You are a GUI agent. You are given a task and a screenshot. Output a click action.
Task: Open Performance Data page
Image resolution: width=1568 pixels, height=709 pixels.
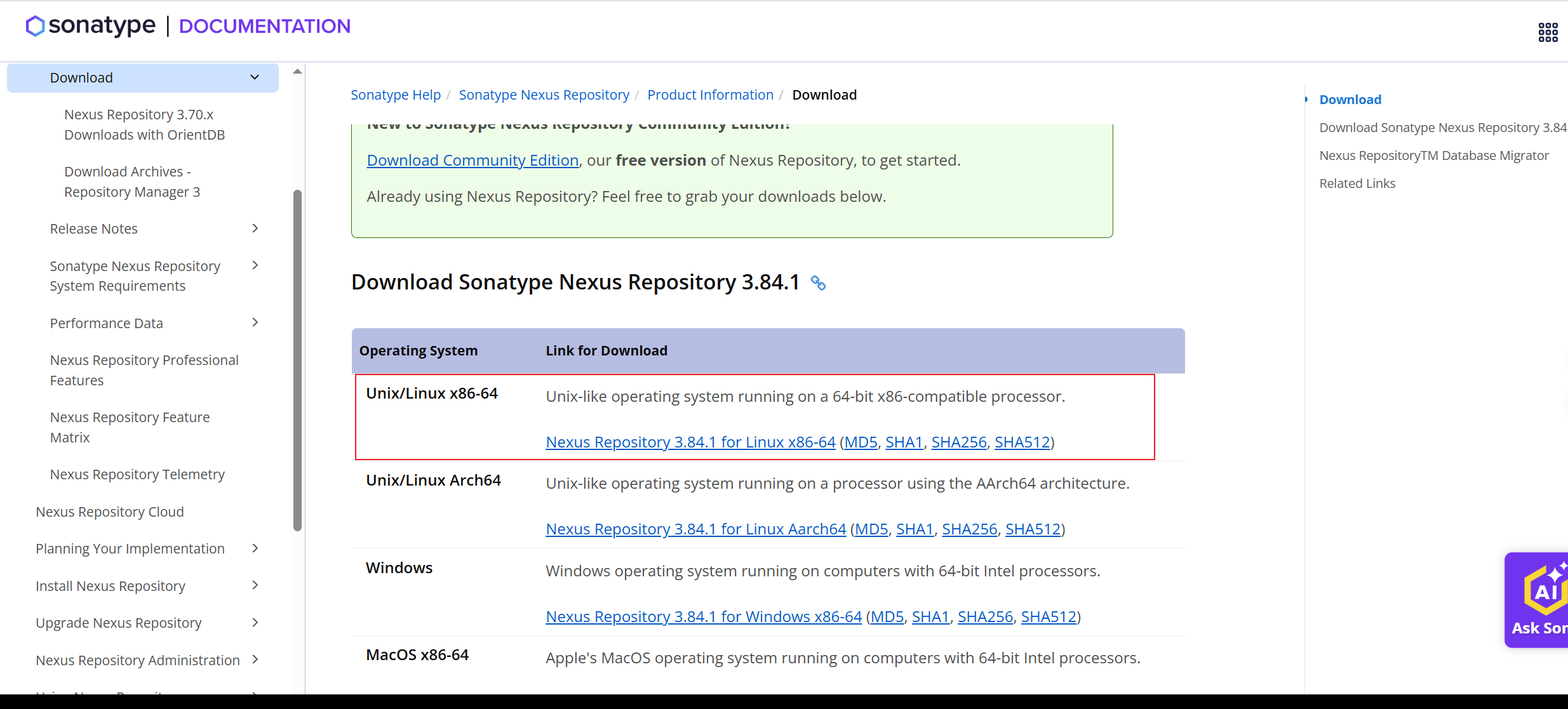(x=107, y=323)
